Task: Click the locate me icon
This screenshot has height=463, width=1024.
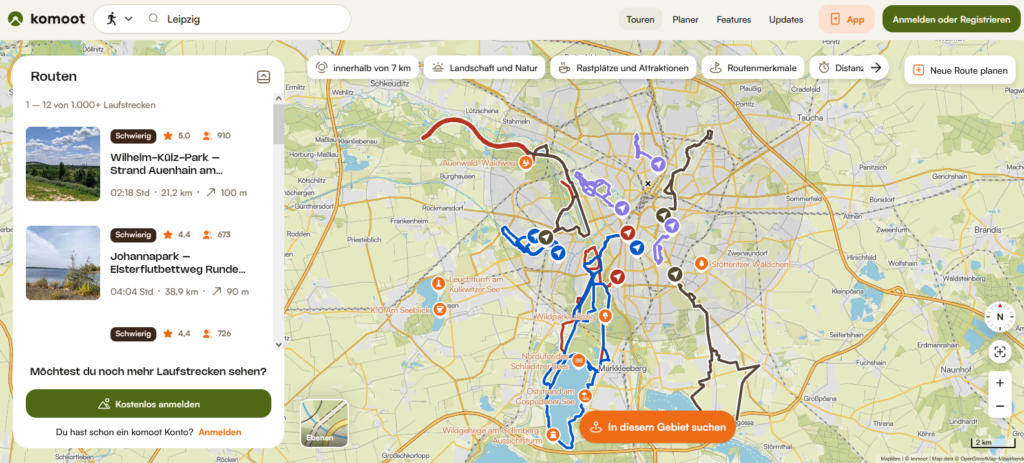Action: 999,351
